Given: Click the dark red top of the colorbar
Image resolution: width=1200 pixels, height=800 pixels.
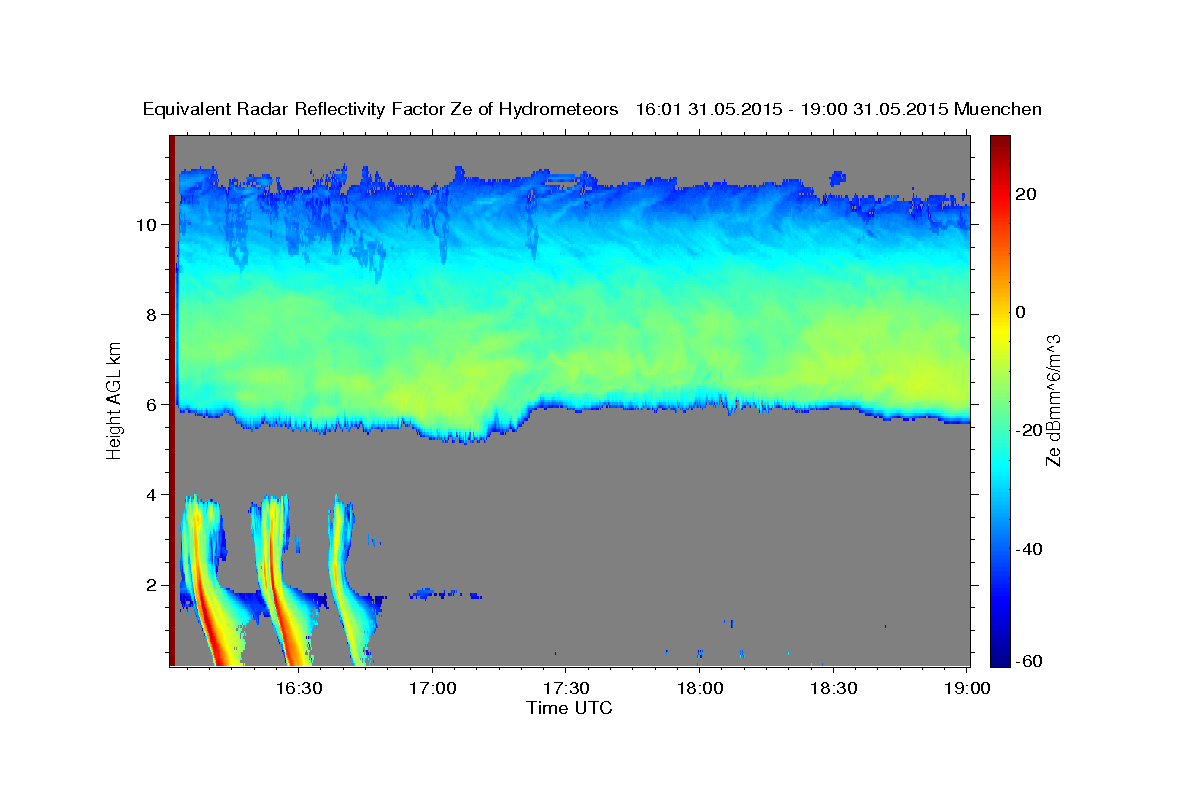Looking at the screenshot, I should click(999, 148).
